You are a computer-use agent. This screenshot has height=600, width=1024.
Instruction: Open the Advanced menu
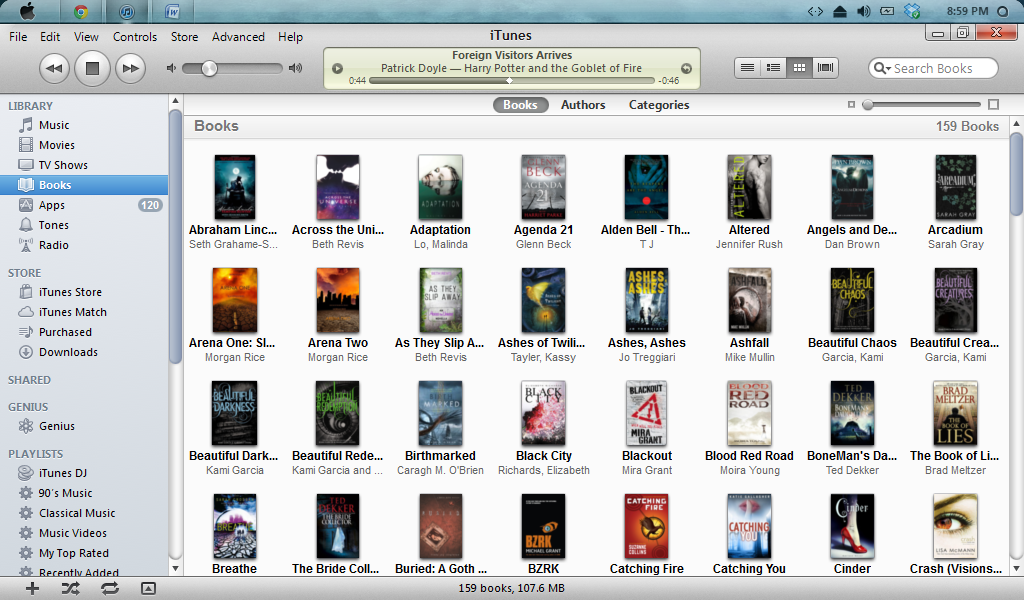[238, 37]
